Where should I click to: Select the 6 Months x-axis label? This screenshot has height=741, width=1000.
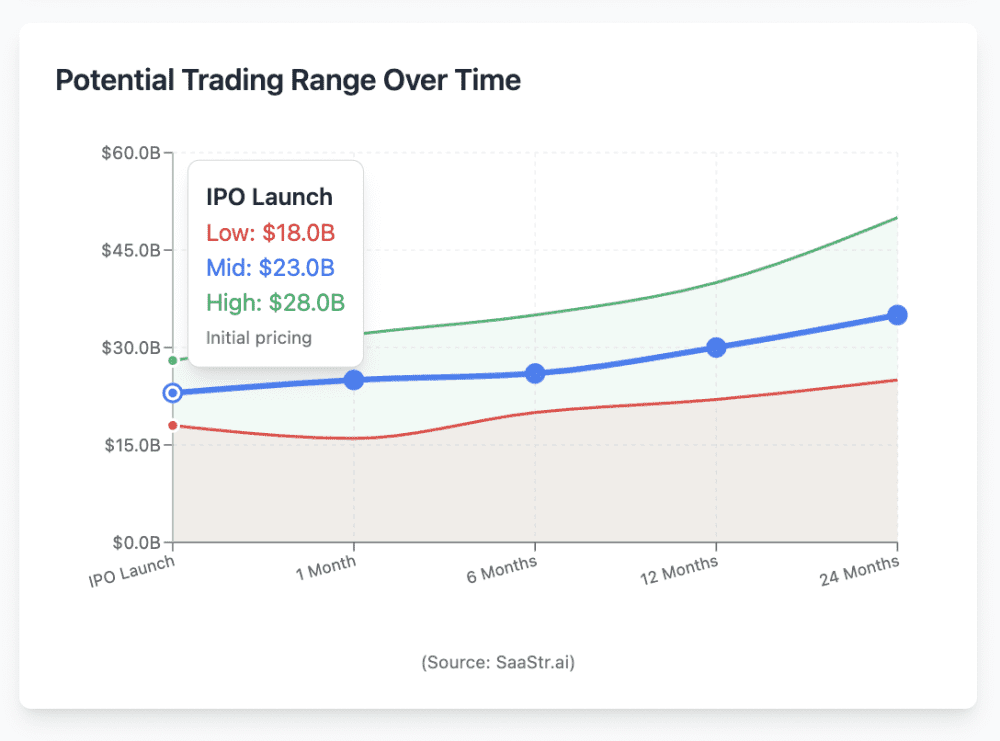[x=502, y=569]
